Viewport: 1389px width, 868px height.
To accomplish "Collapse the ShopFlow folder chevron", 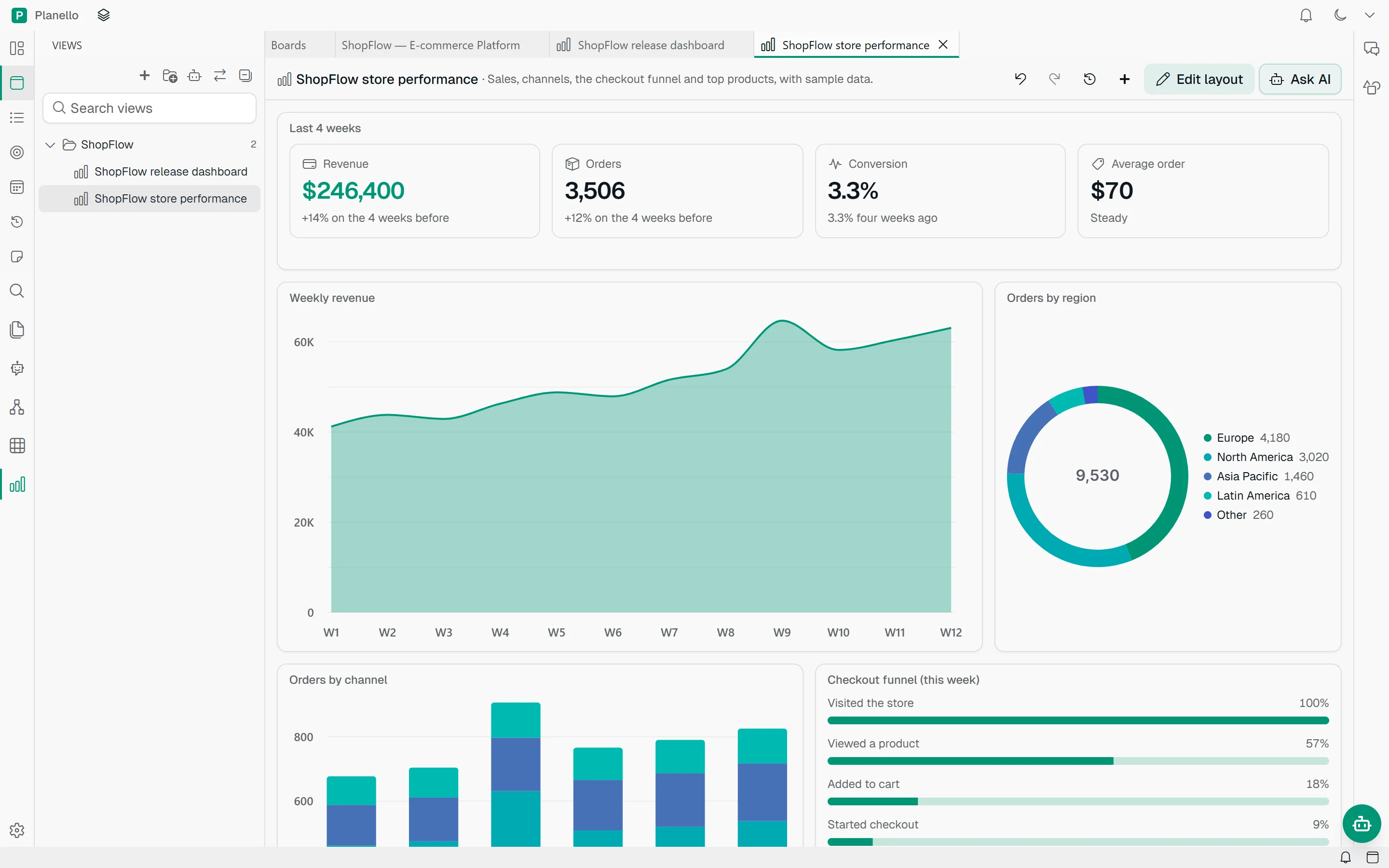I will [51, 145].
